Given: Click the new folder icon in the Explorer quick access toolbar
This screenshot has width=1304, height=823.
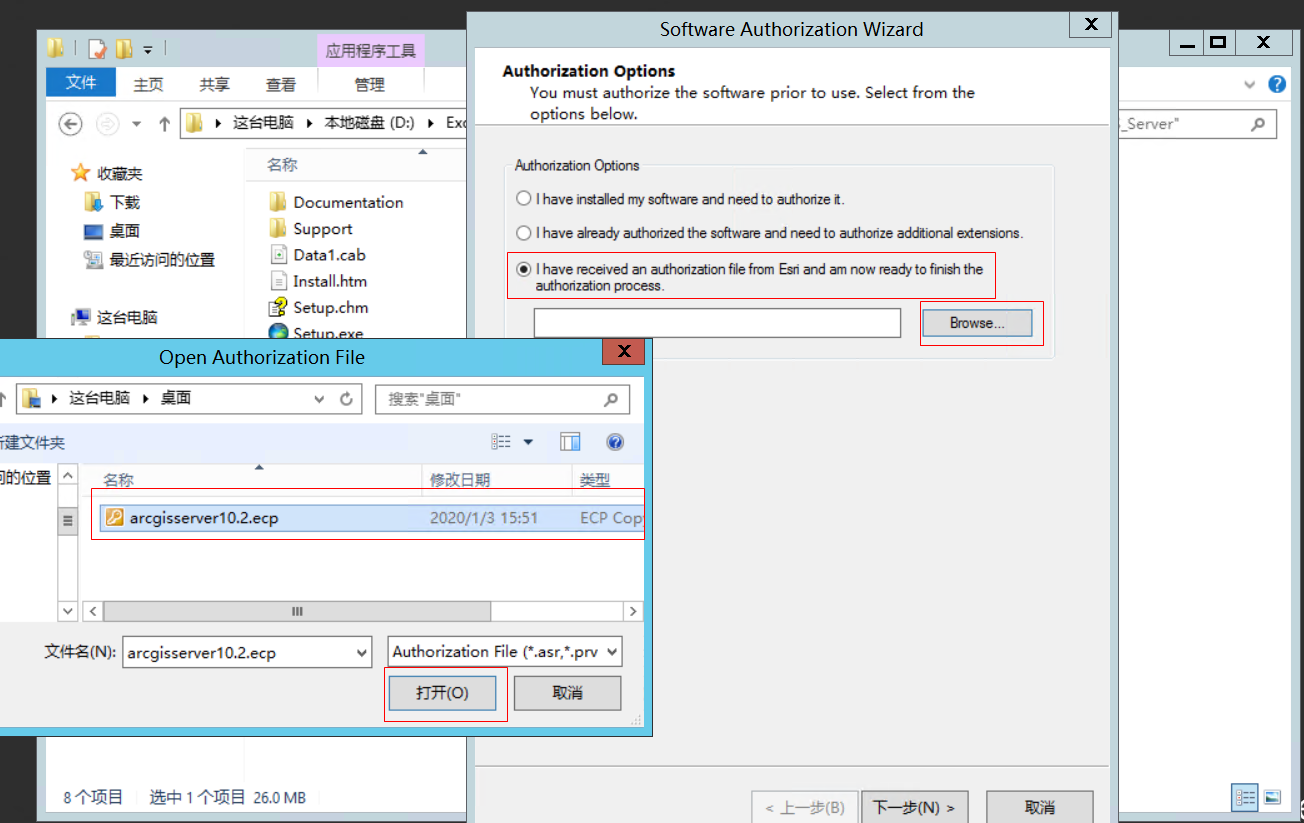Looking at the screenshot, I should tap(124, 49).
